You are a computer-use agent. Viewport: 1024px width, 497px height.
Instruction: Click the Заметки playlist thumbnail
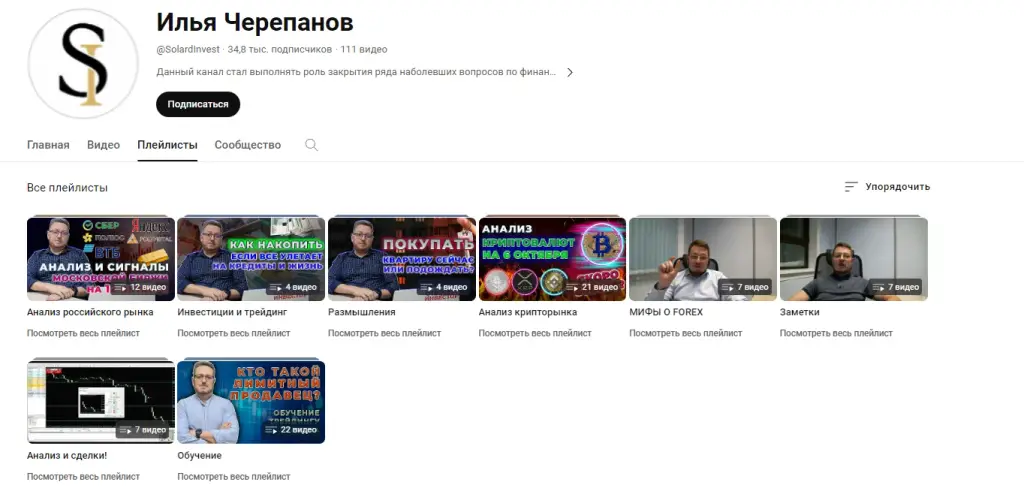pos(854,259)
